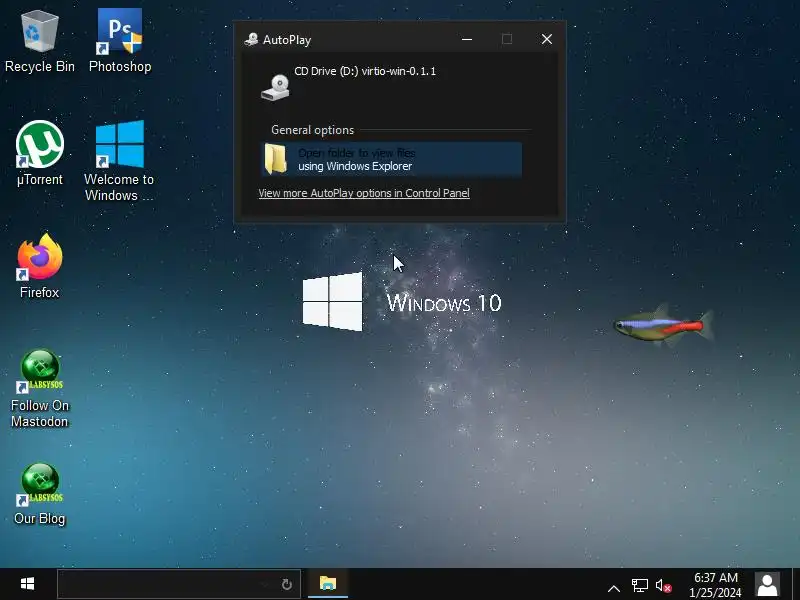Show hidden system tray icons
Viewport: 800px width, 600px height.
coord(614,588)
